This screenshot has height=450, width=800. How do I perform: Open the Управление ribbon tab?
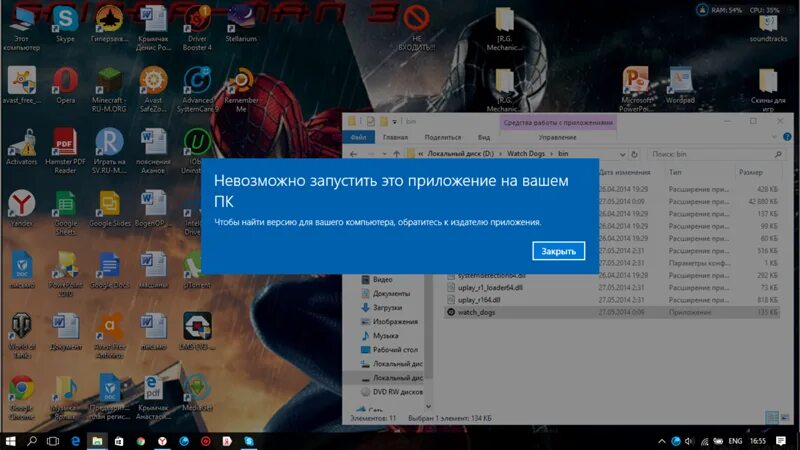pos(557,137)
